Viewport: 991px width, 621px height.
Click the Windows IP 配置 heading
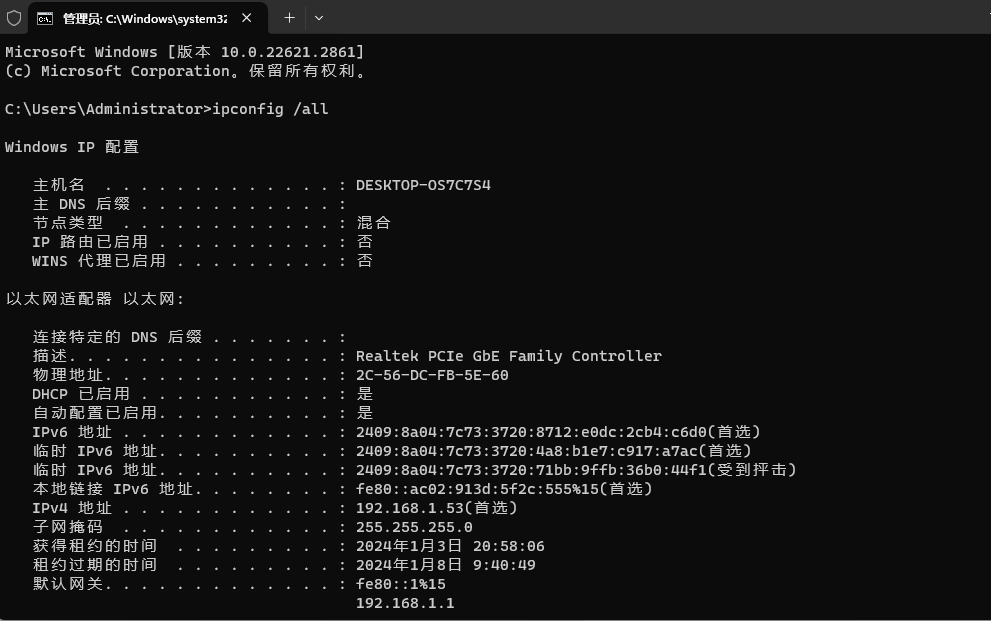72,147
